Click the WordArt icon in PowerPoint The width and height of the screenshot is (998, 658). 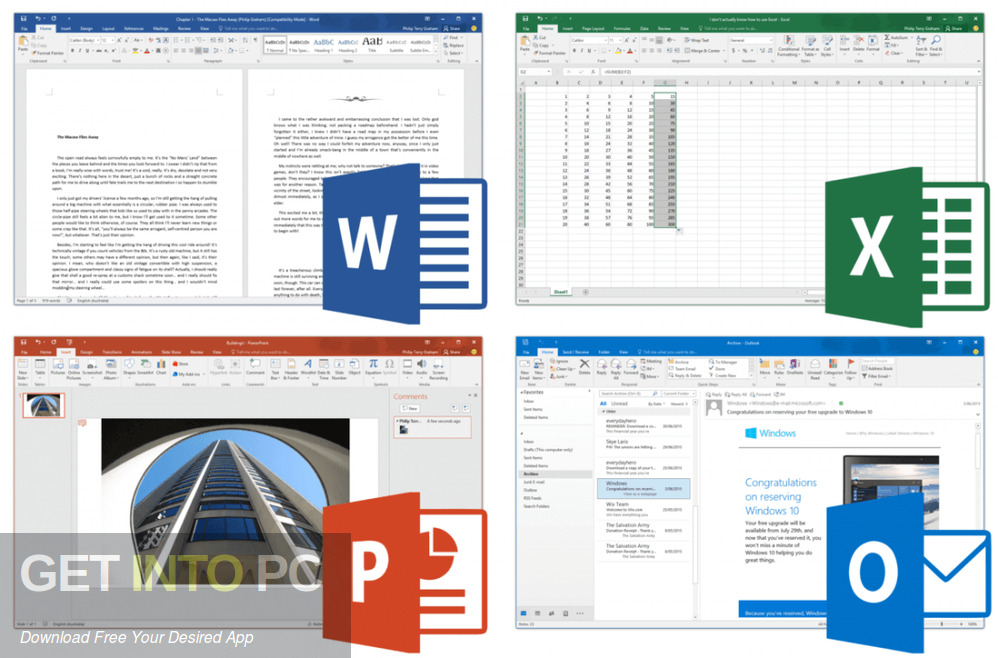click(x=308, y=363)
